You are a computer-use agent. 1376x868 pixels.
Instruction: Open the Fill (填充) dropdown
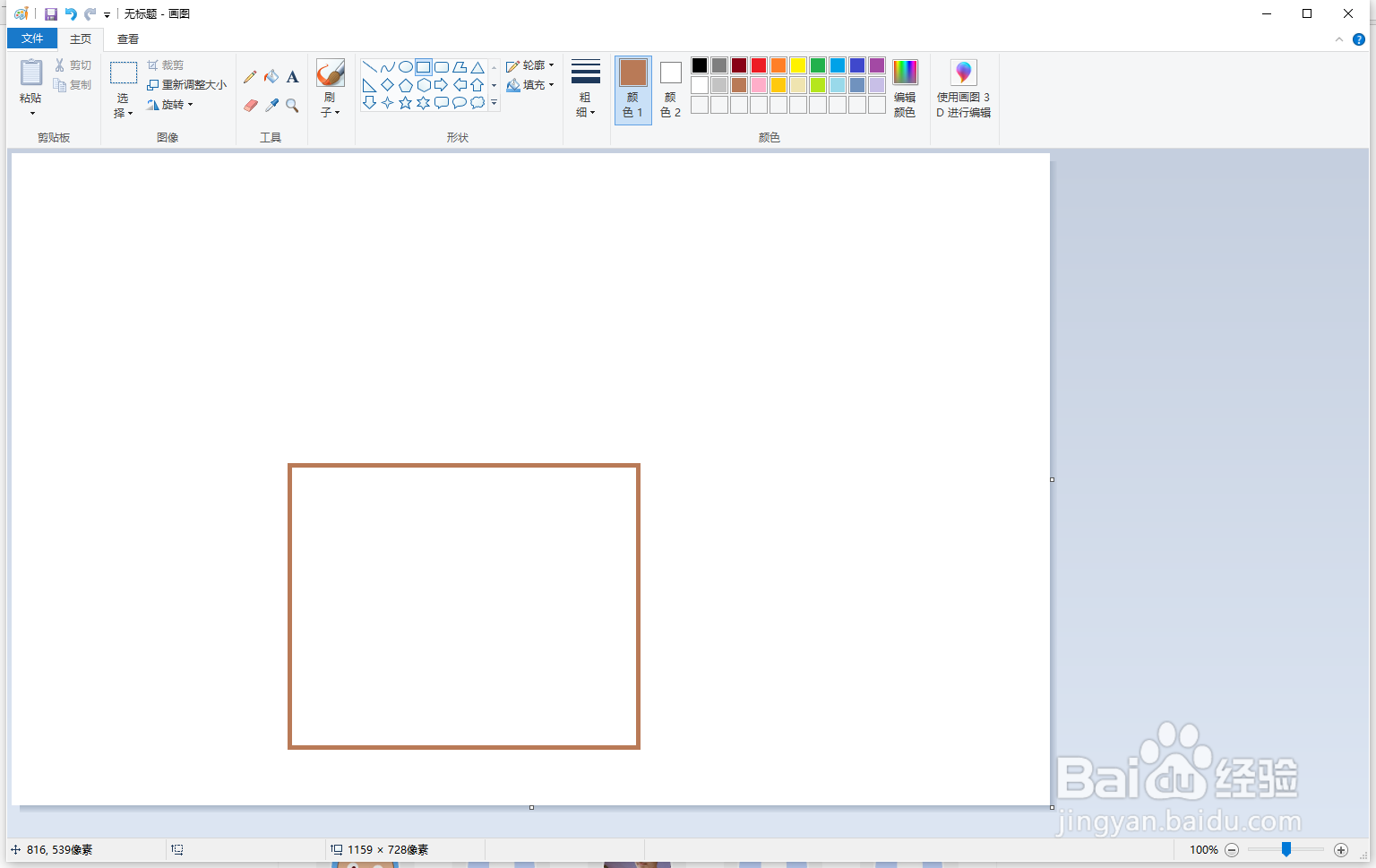[x=530, y=85]
